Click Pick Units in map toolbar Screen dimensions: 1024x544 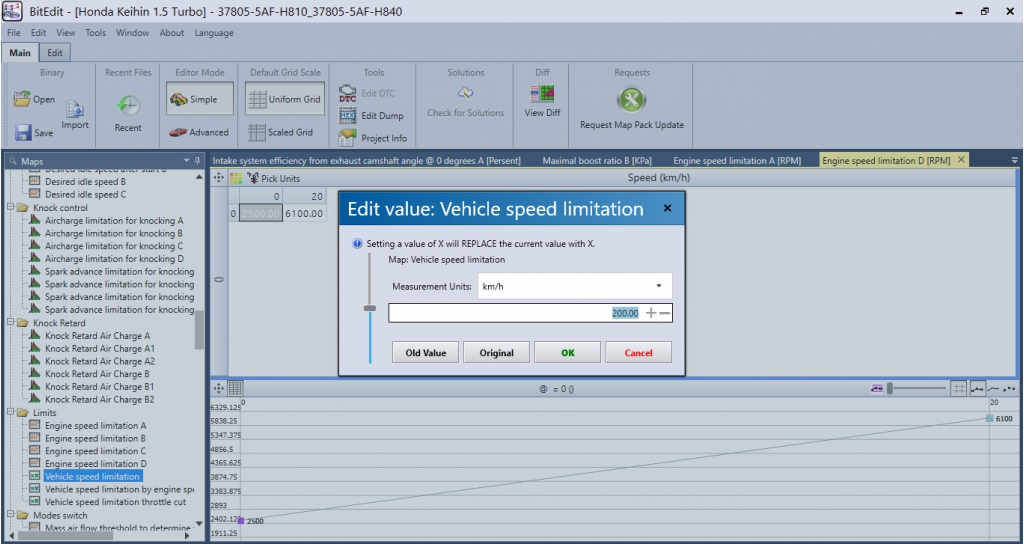274,178
